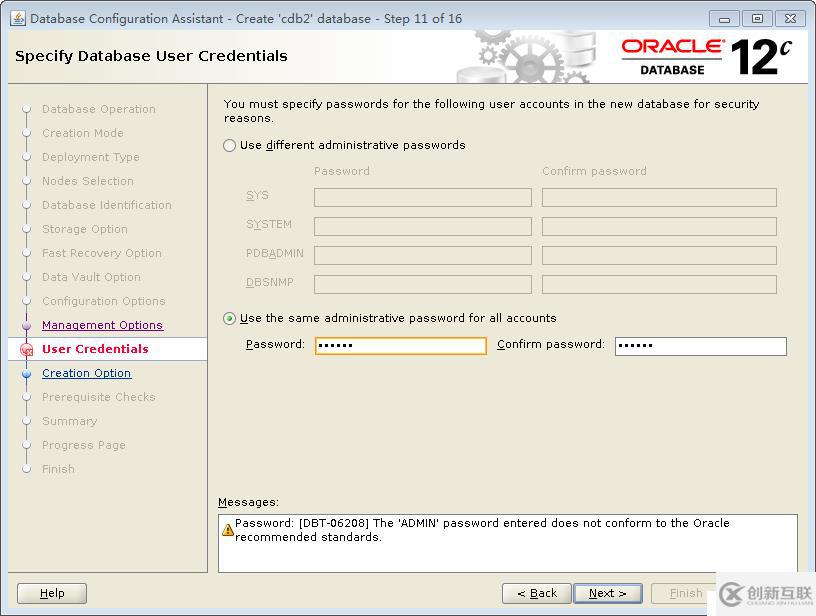Viewport: 816px width, 616px height.
Task: Click the disabled Finish button
Action: [685, 593]
